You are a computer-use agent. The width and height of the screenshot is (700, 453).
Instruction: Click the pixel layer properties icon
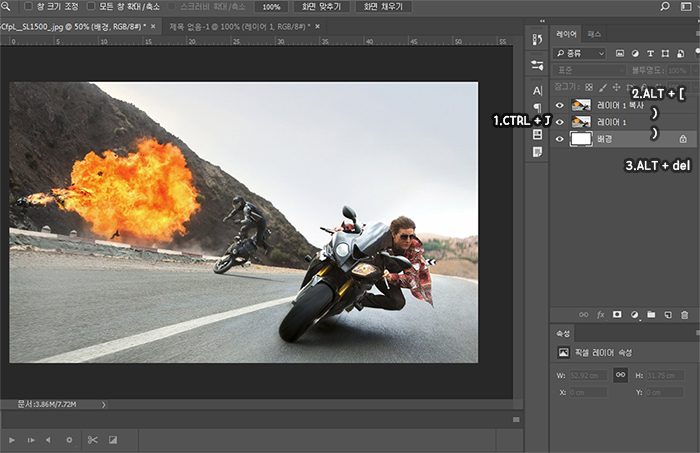coord(563,353)
